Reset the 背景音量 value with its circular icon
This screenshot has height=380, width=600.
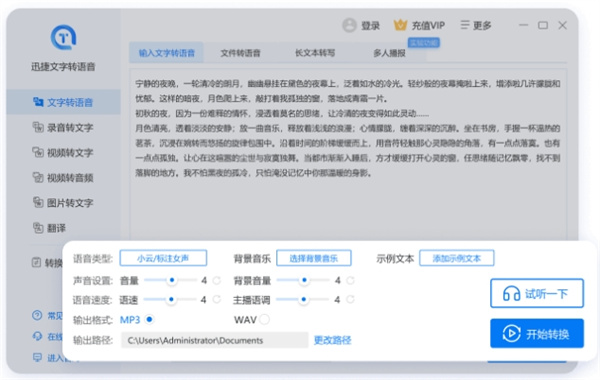click(350, 280)
